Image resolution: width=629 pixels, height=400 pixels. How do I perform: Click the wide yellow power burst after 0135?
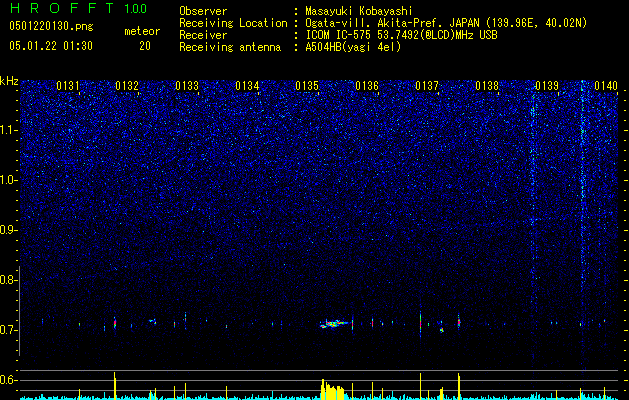pos(333,390)
